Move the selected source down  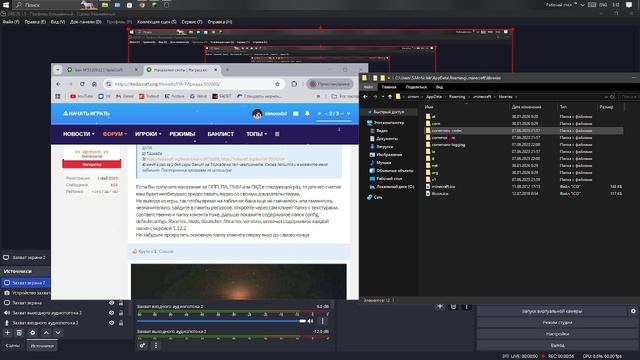(58, 333)
